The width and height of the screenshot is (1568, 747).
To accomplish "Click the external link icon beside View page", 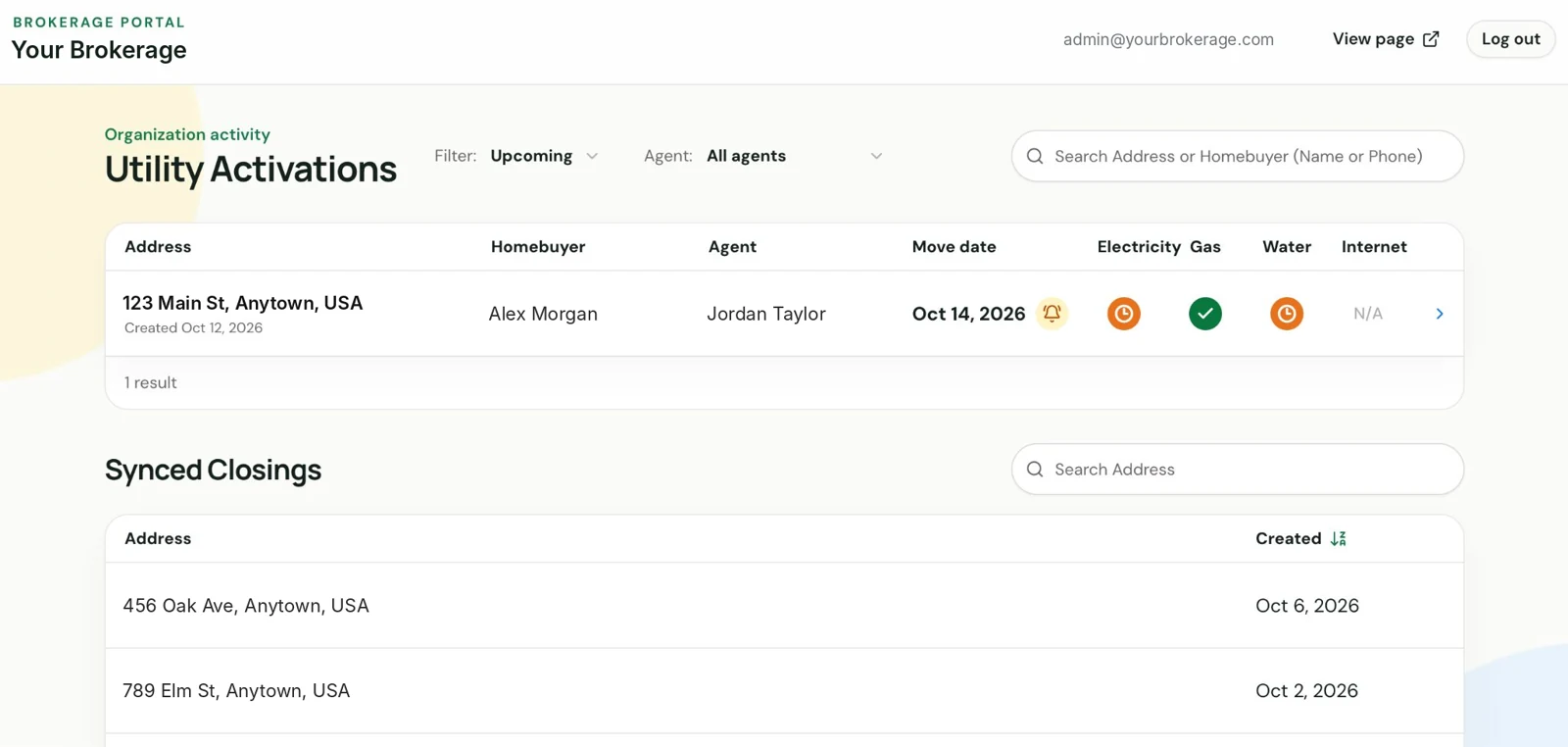I will click(1431, 39).
